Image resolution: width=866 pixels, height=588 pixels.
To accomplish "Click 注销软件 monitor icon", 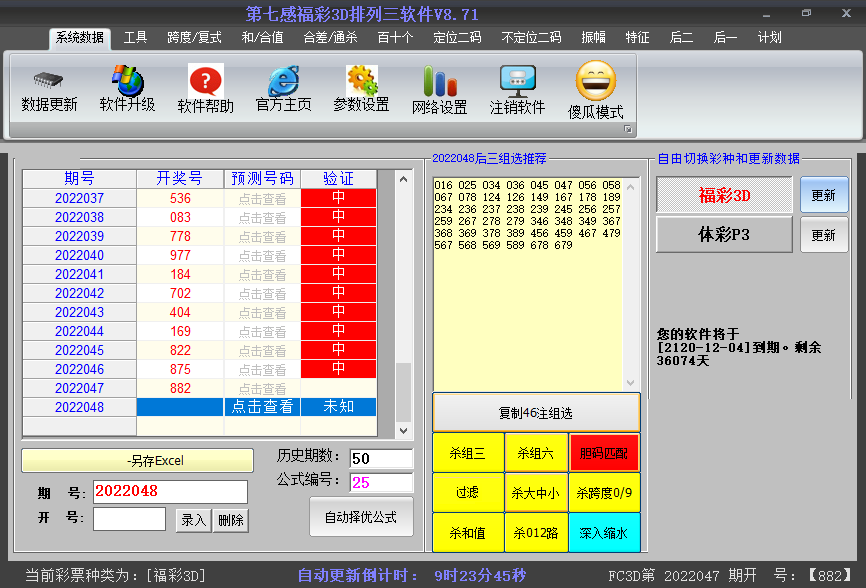I will click(x=518, y=81).
